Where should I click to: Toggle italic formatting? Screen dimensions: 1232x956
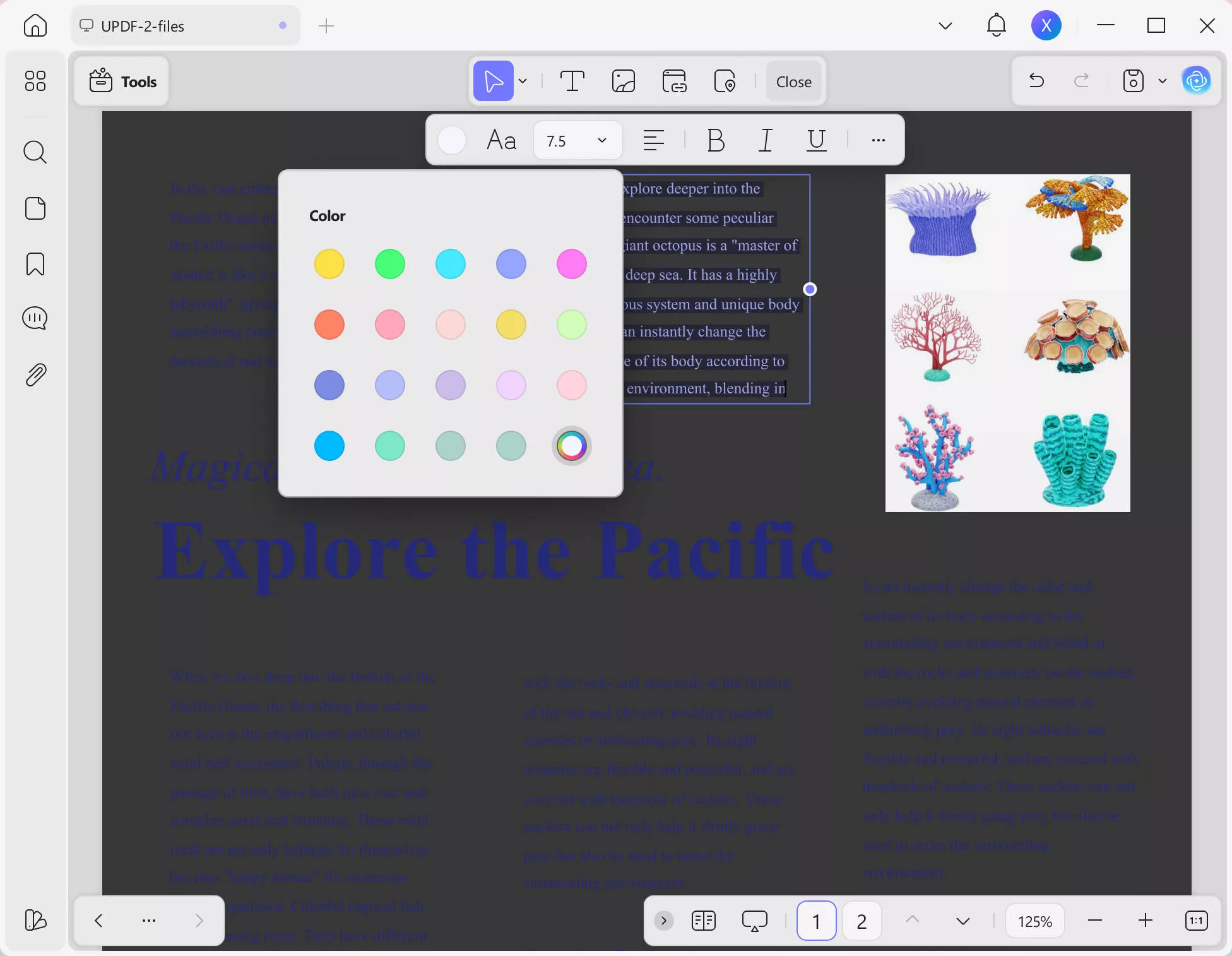tap(766, 140)
